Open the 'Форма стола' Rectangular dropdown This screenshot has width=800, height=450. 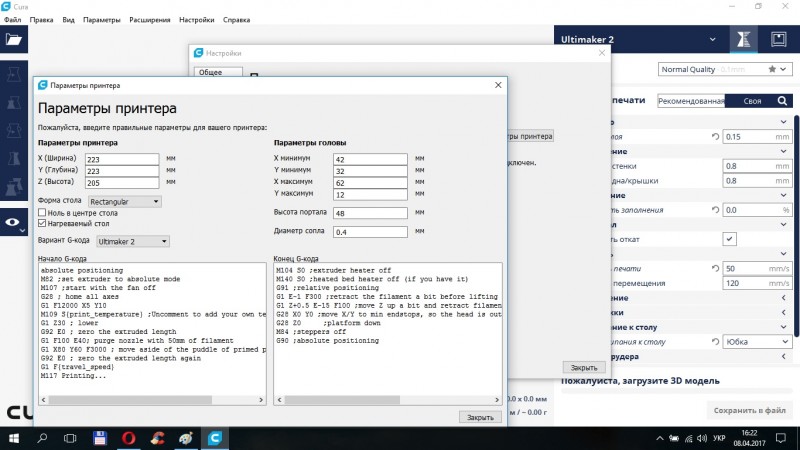click(x=124, y=201)
